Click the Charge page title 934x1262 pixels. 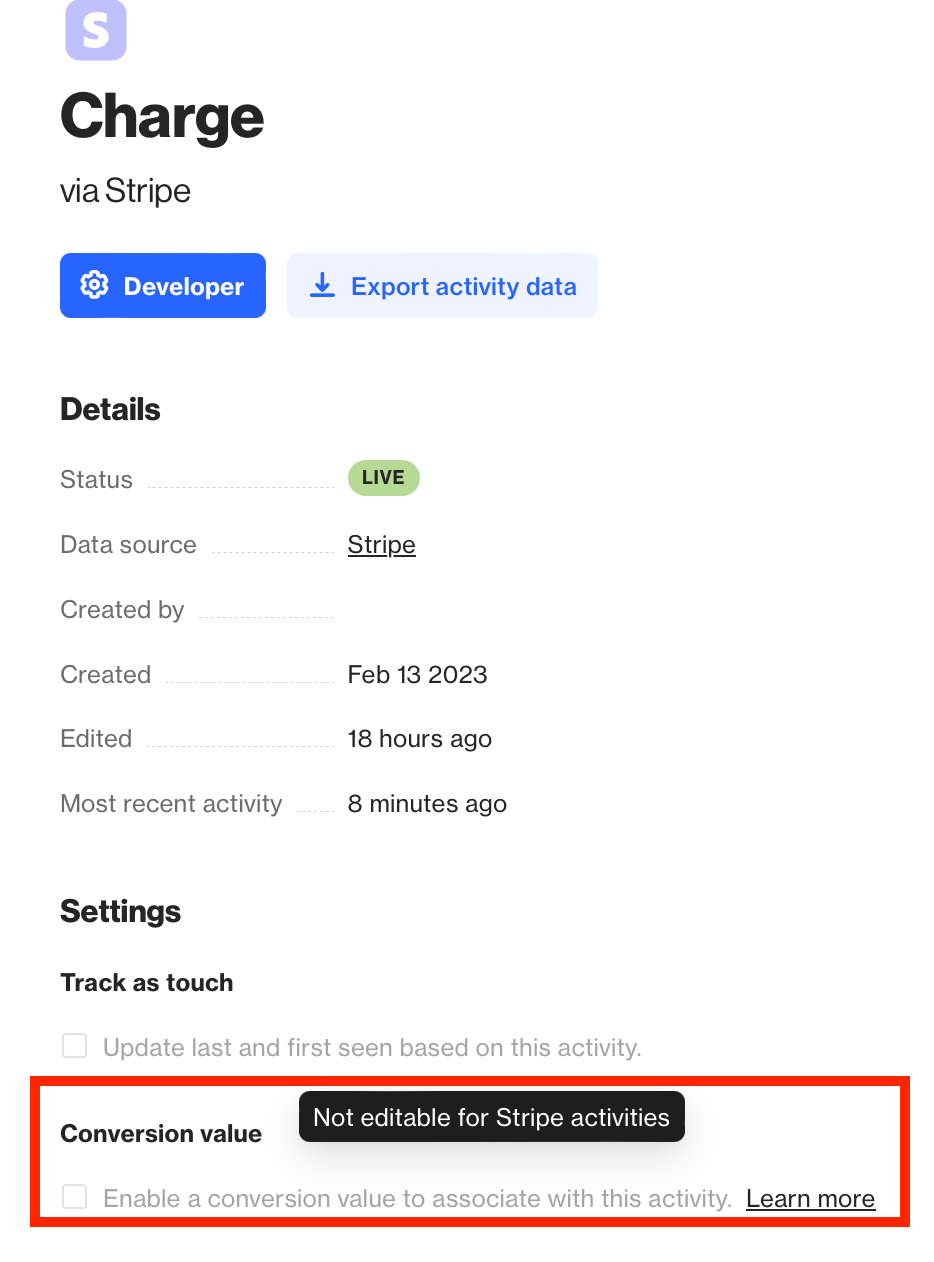click(162, 117)
